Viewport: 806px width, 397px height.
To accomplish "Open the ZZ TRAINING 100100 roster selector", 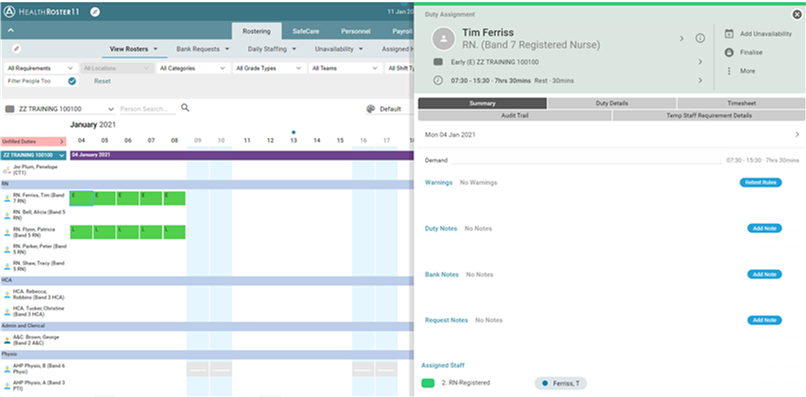I will point(60,109).
